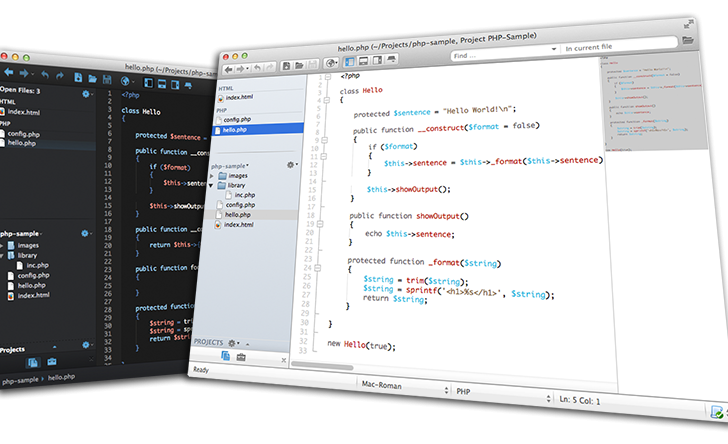The width and height of the screenshot is (728, 444).
Task: Click the new document icon in light toolbar
Action: 286,66
